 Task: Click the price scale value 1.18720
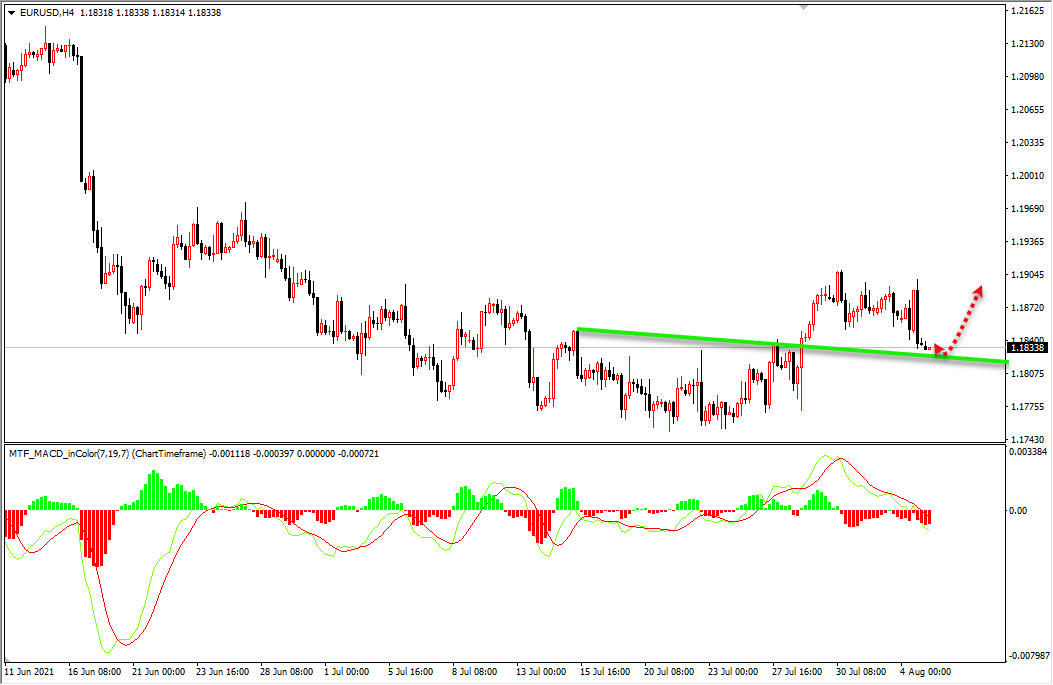tap(1027, 308)
